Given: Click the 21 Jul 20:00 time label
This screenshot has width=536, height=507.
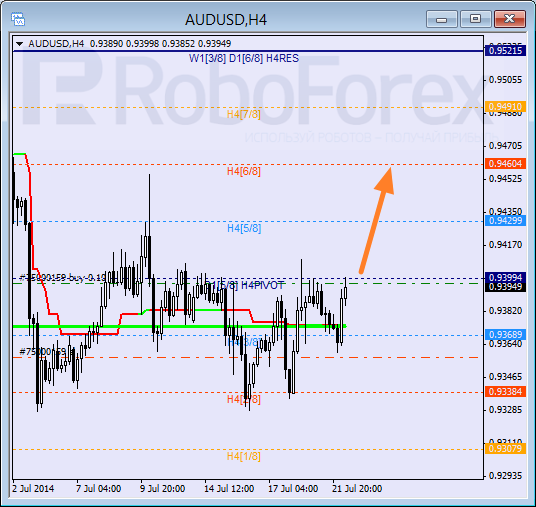Looking at the screenshot, I should tap(357, 489).
